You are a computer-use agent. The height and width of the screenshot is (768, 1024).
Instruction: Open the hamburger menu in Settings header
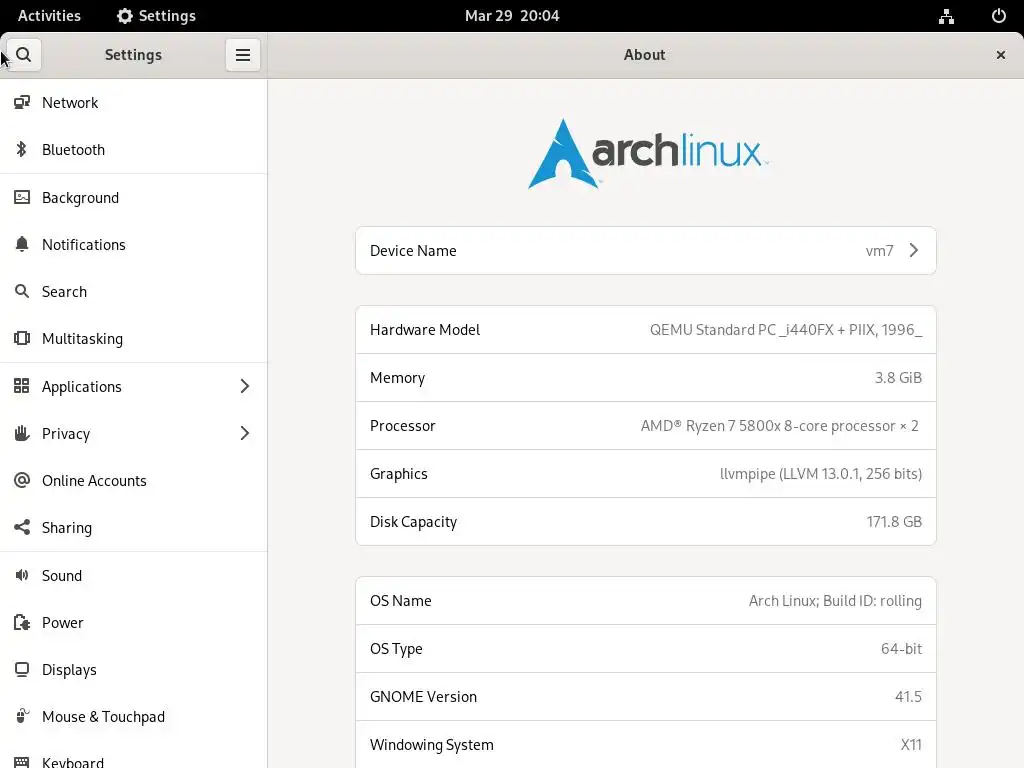coord(243,55)
